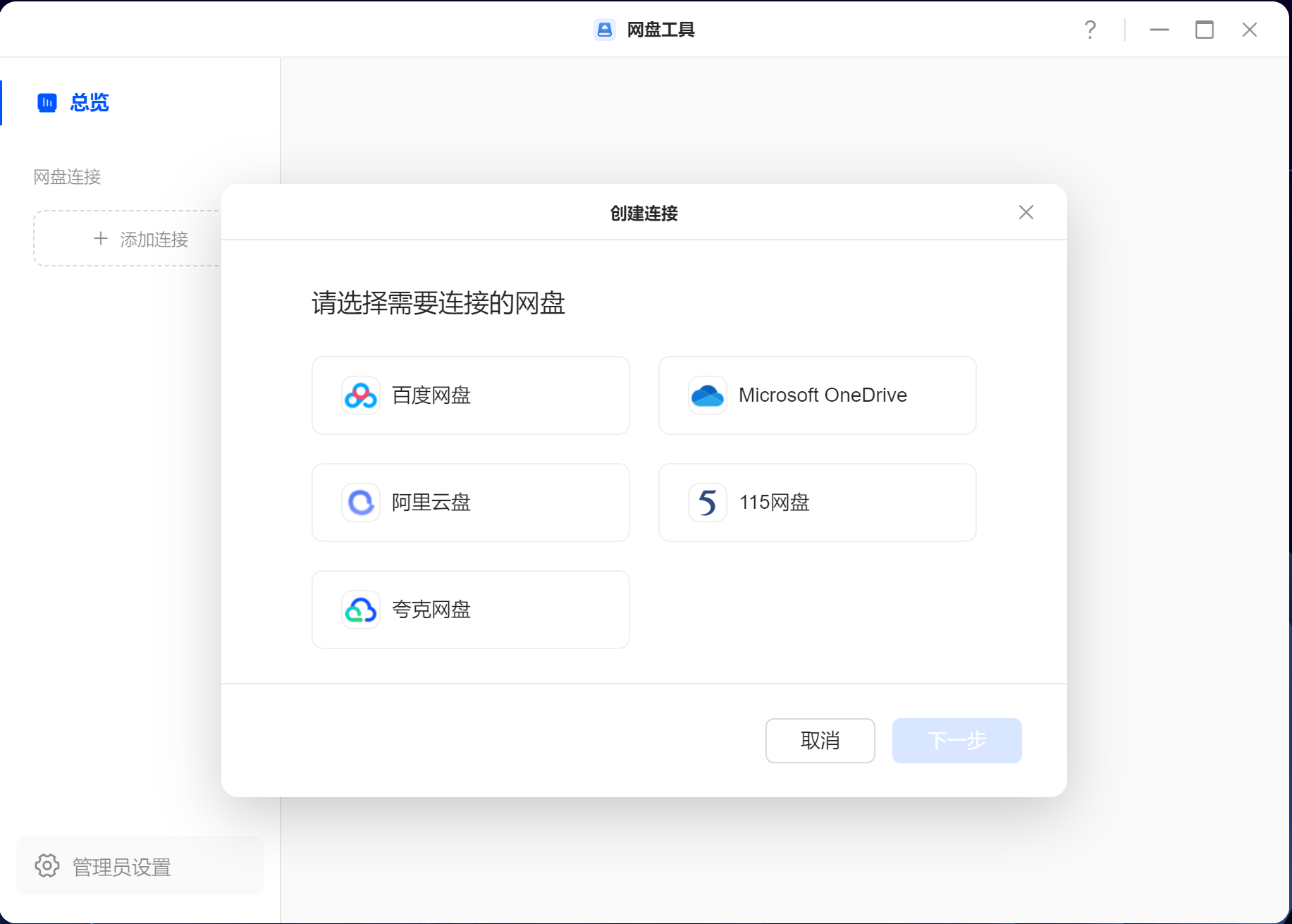This screenshot has width=1292, height=924.
Task: Select the 115网盘 logo icon
Action: 708,503
